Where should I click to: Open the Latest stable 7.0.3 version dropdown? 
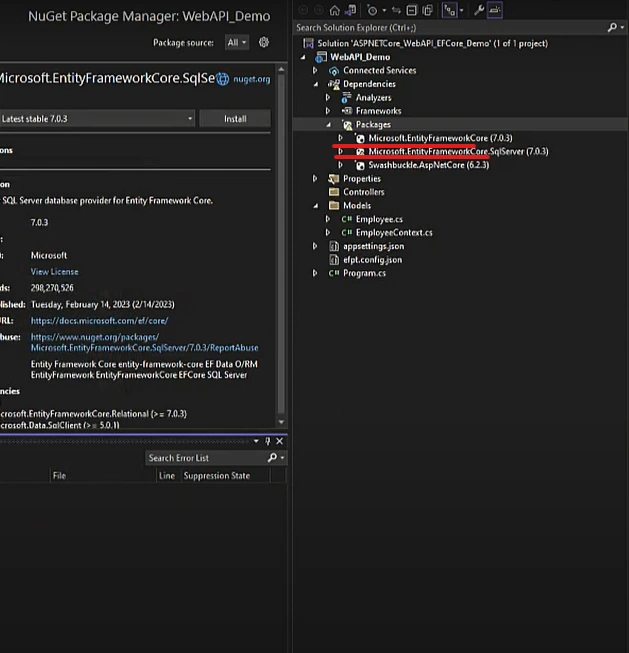point(97,119)
